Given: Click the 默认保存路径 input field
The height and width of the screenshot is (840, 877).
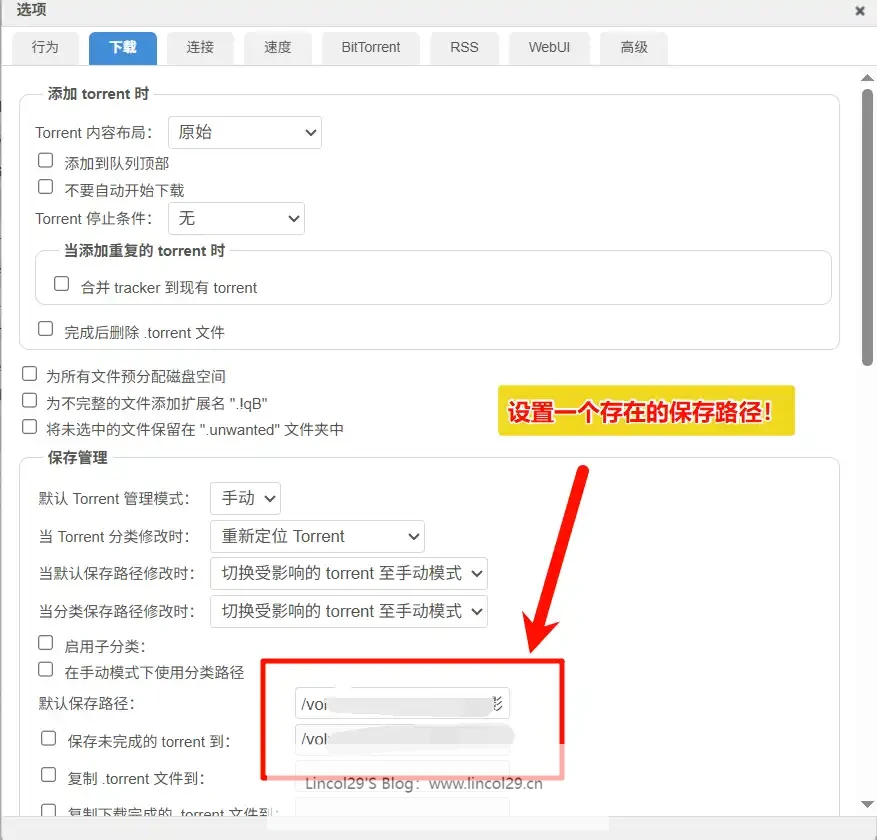Looking at the screenshot, I should (x=402, y=704).
